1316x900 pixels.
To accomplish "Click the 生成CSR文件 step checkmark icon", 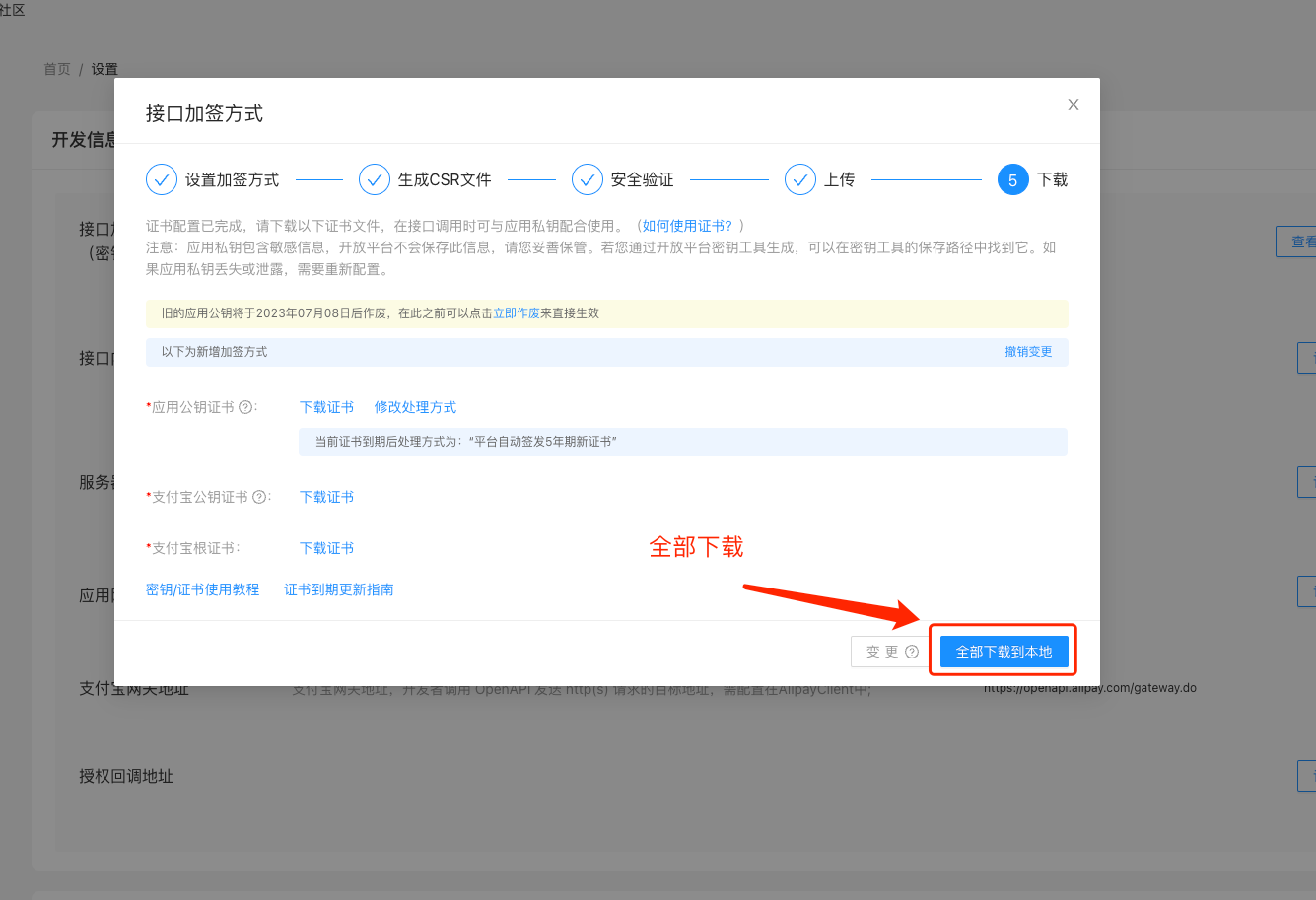I will (x=375, y=179).
